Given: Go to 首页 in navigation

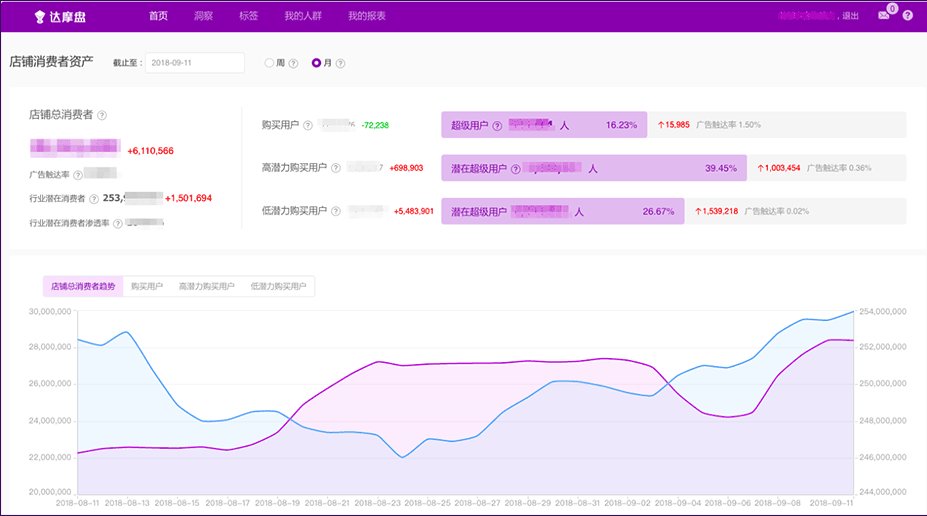Looking at the screenshot, I should coord(158,16).
